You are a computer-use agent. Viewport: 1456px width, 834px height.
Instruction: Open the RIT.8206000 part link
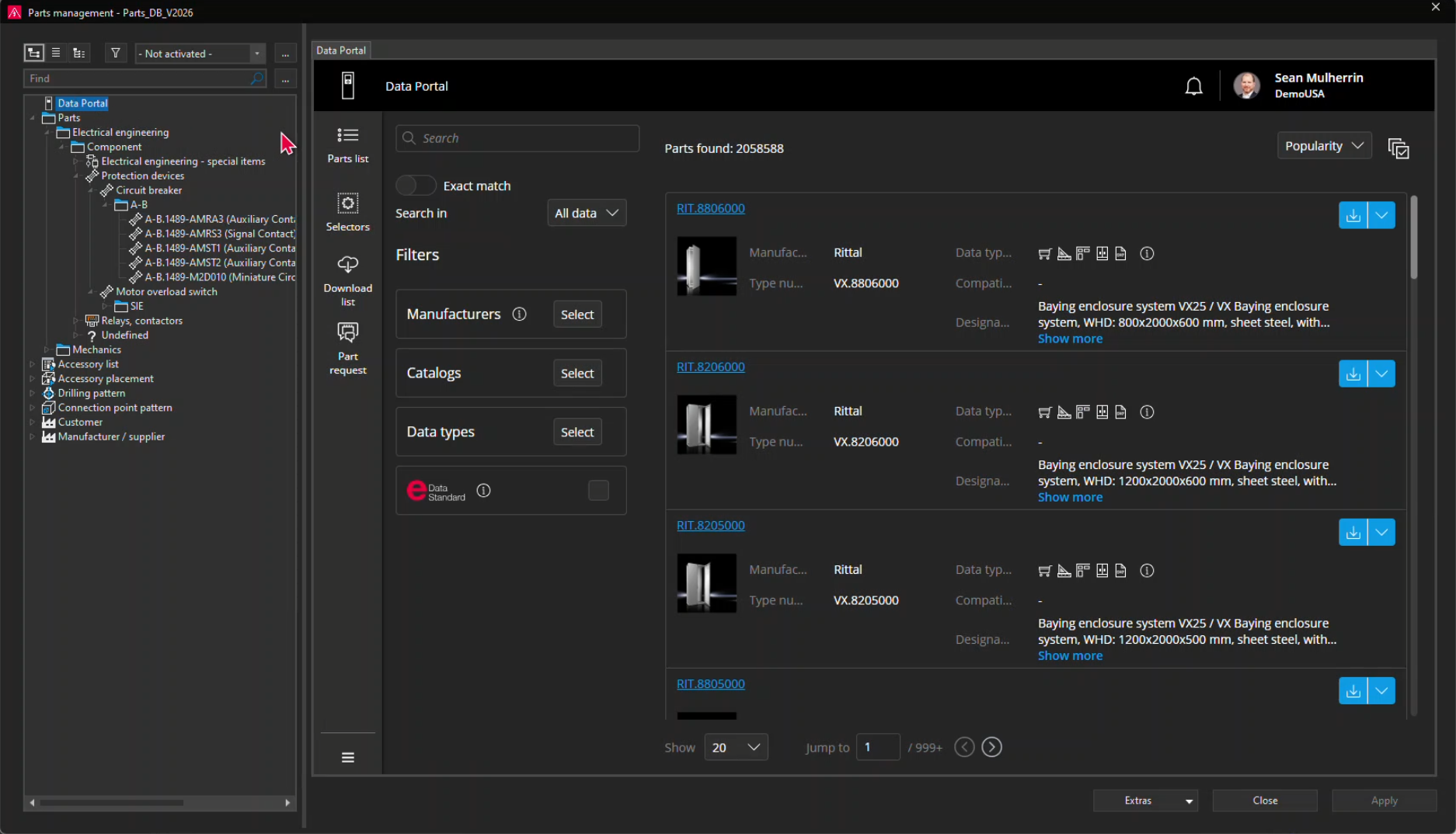pyautogui.click(x=710, y=367)
